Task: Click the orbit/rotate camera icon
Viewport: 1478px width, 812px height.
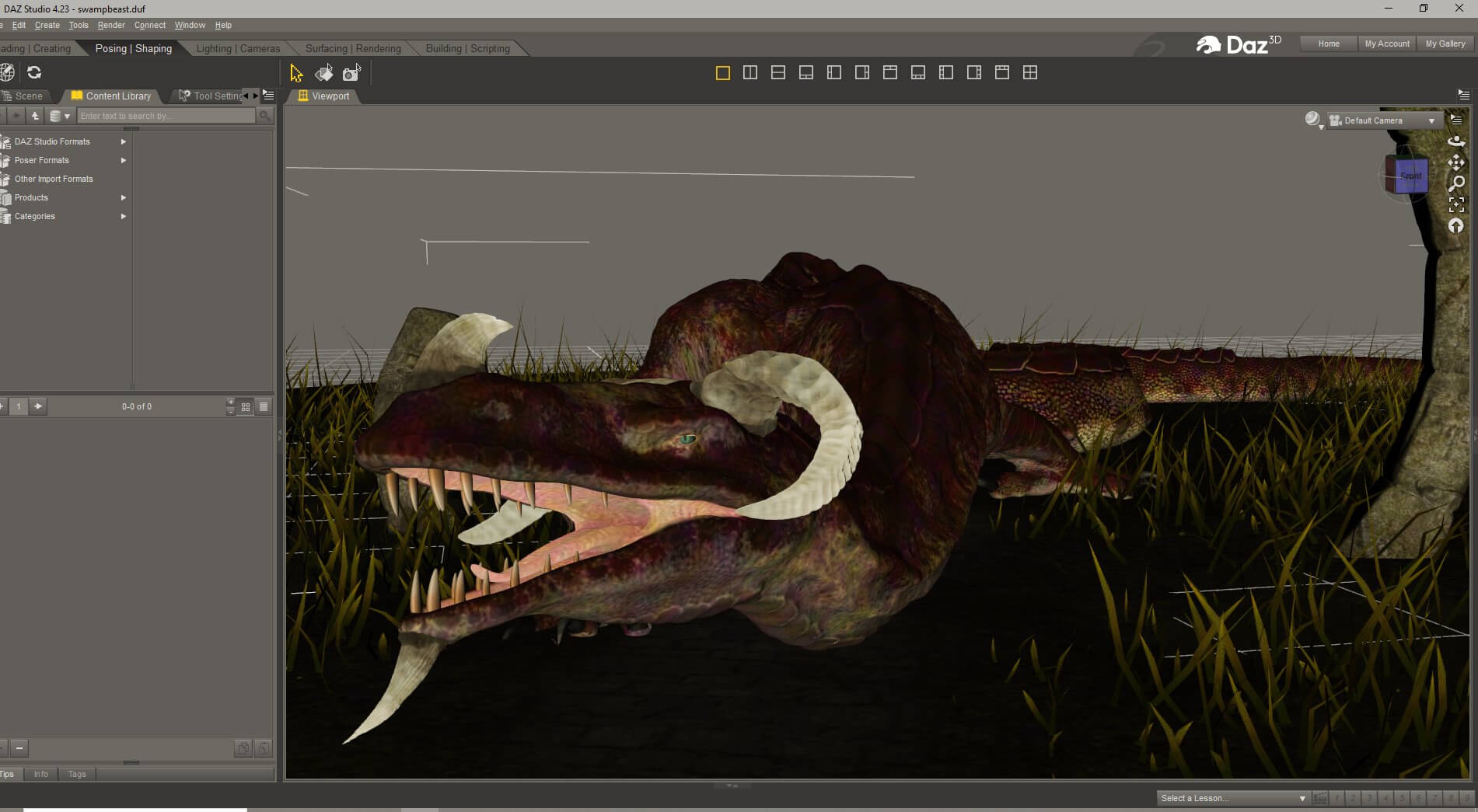Action: pyautogui.click(x=1456, y=141)
